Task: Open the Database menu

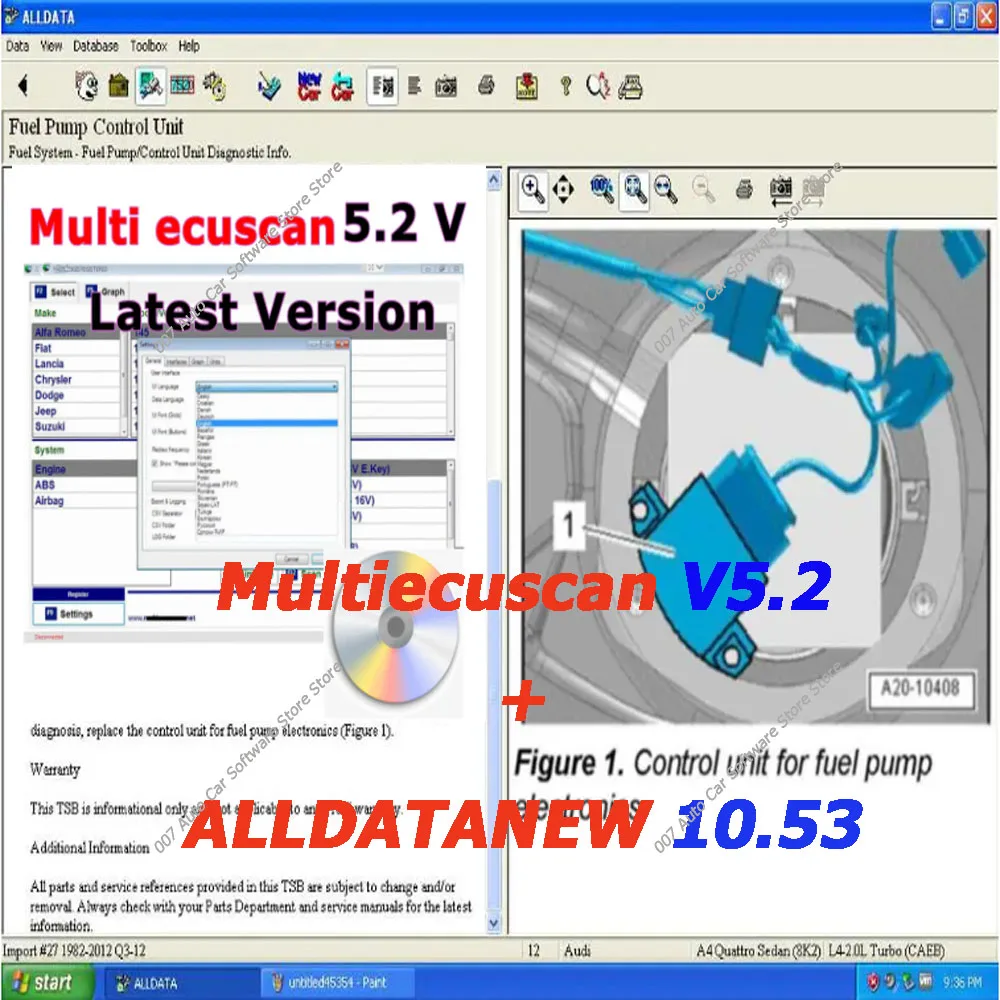Action: click(x=98, y=46)
